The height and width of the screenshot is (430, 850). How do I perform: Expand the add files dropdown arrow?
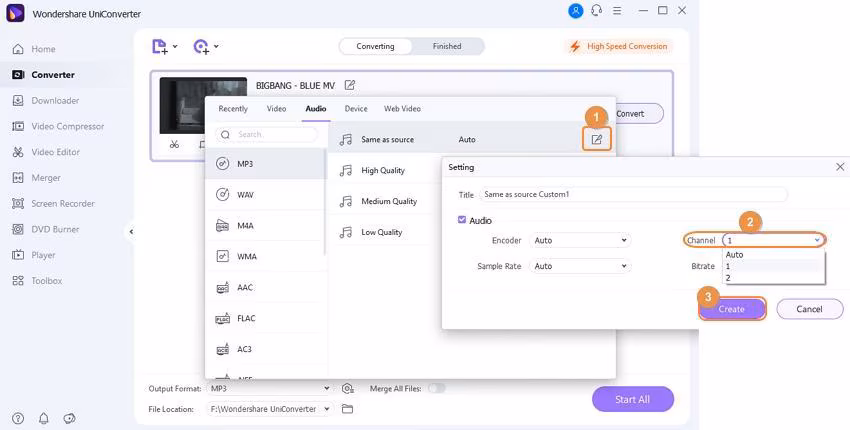175,47
